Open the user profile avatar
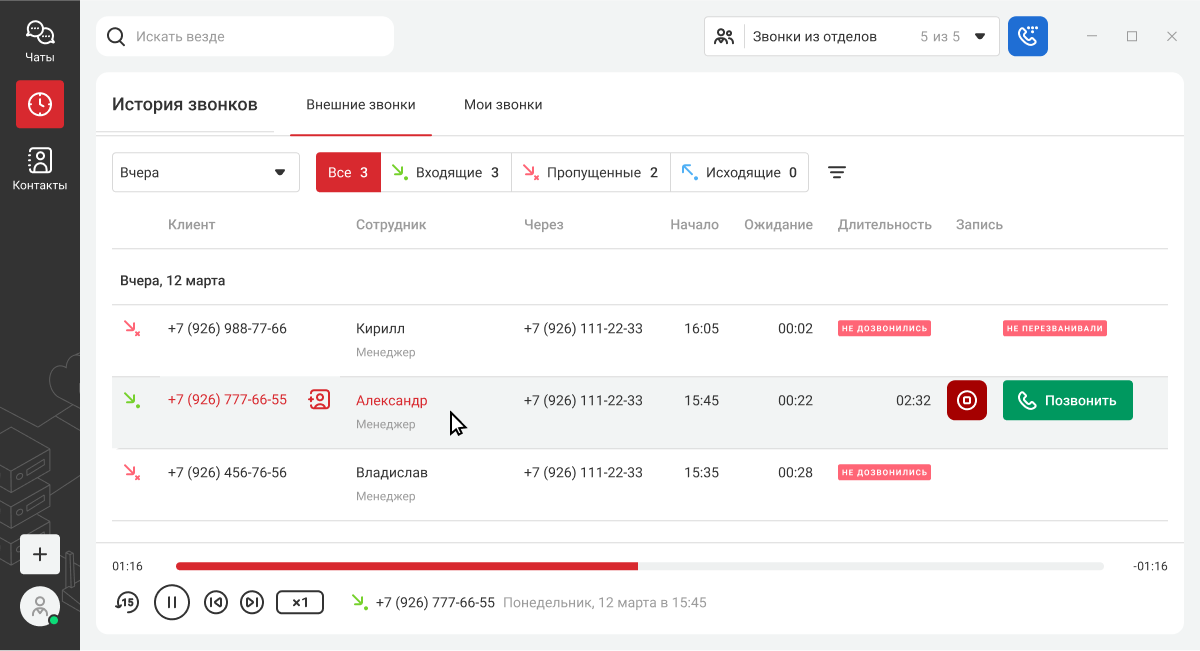Viewport: 1200px width, 651px height. pyautogui.click(x=40, y=606)
